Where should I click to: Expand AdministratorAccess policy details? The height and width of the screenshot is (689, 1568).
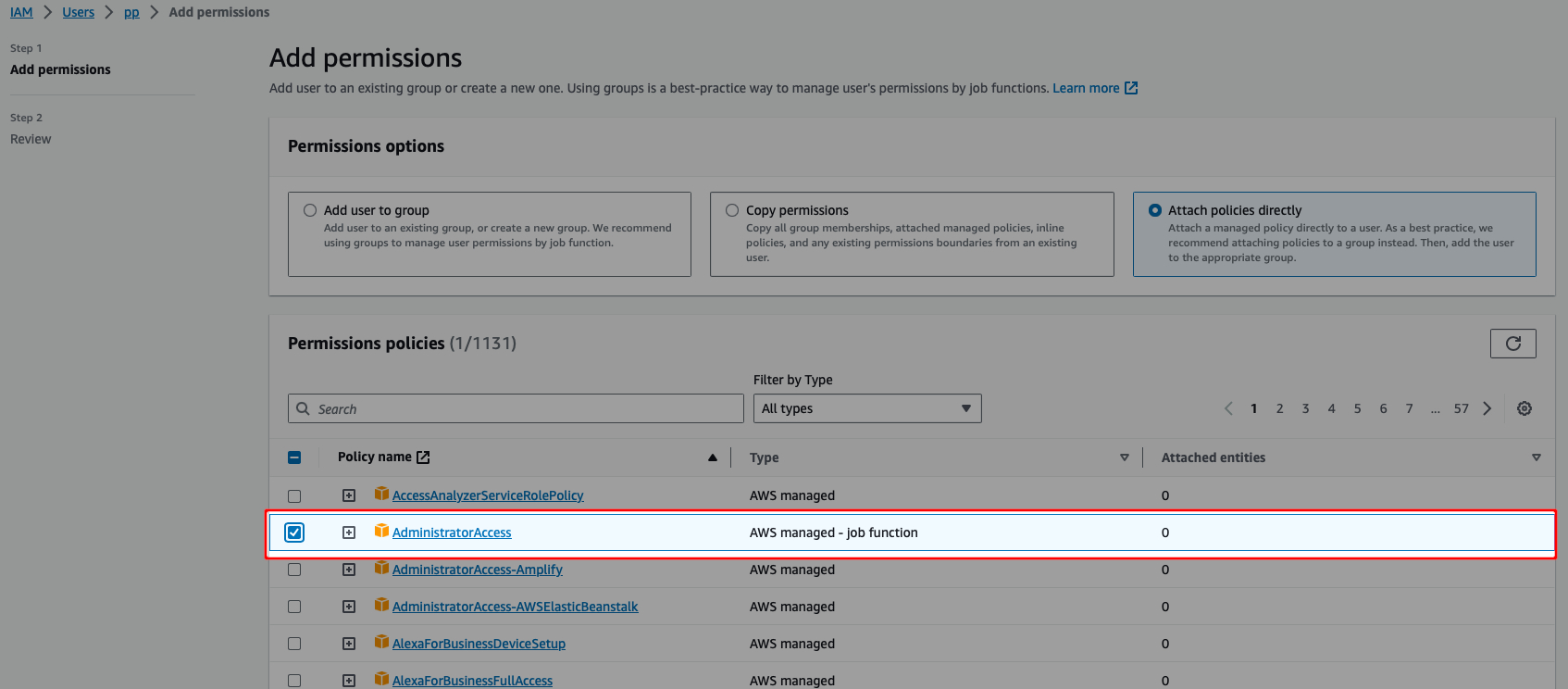[349, 532]
